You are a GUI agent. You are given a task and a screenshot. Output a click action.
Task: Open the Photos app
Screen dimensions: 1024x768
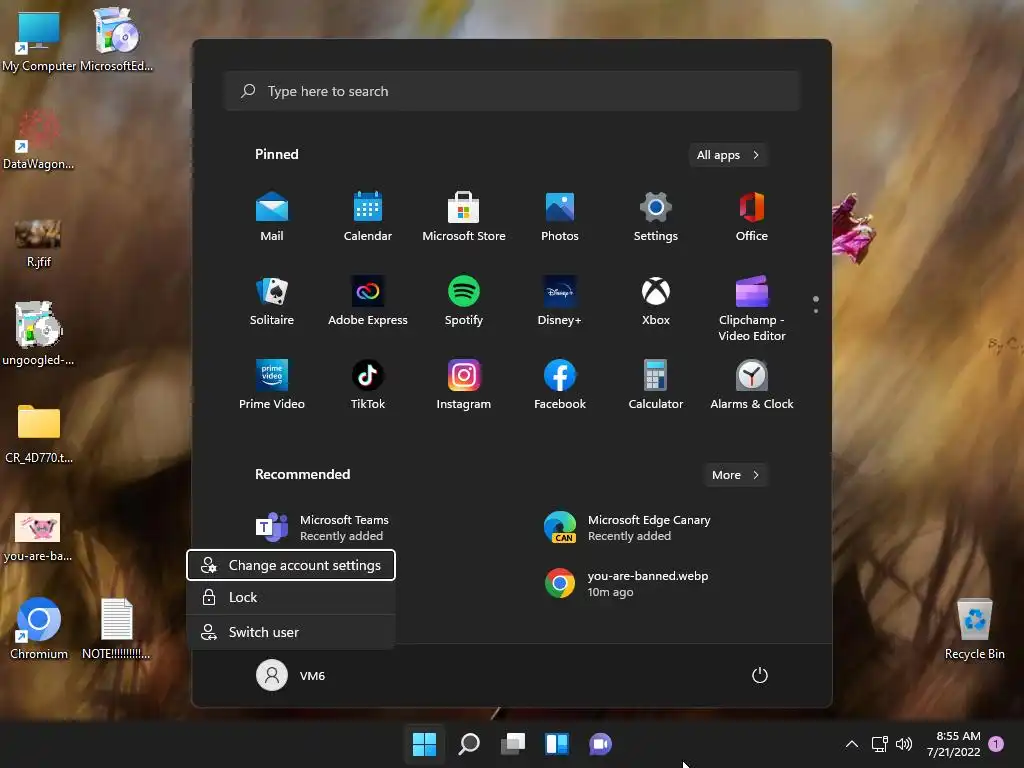pyautogui.click(x=560, y=217)
